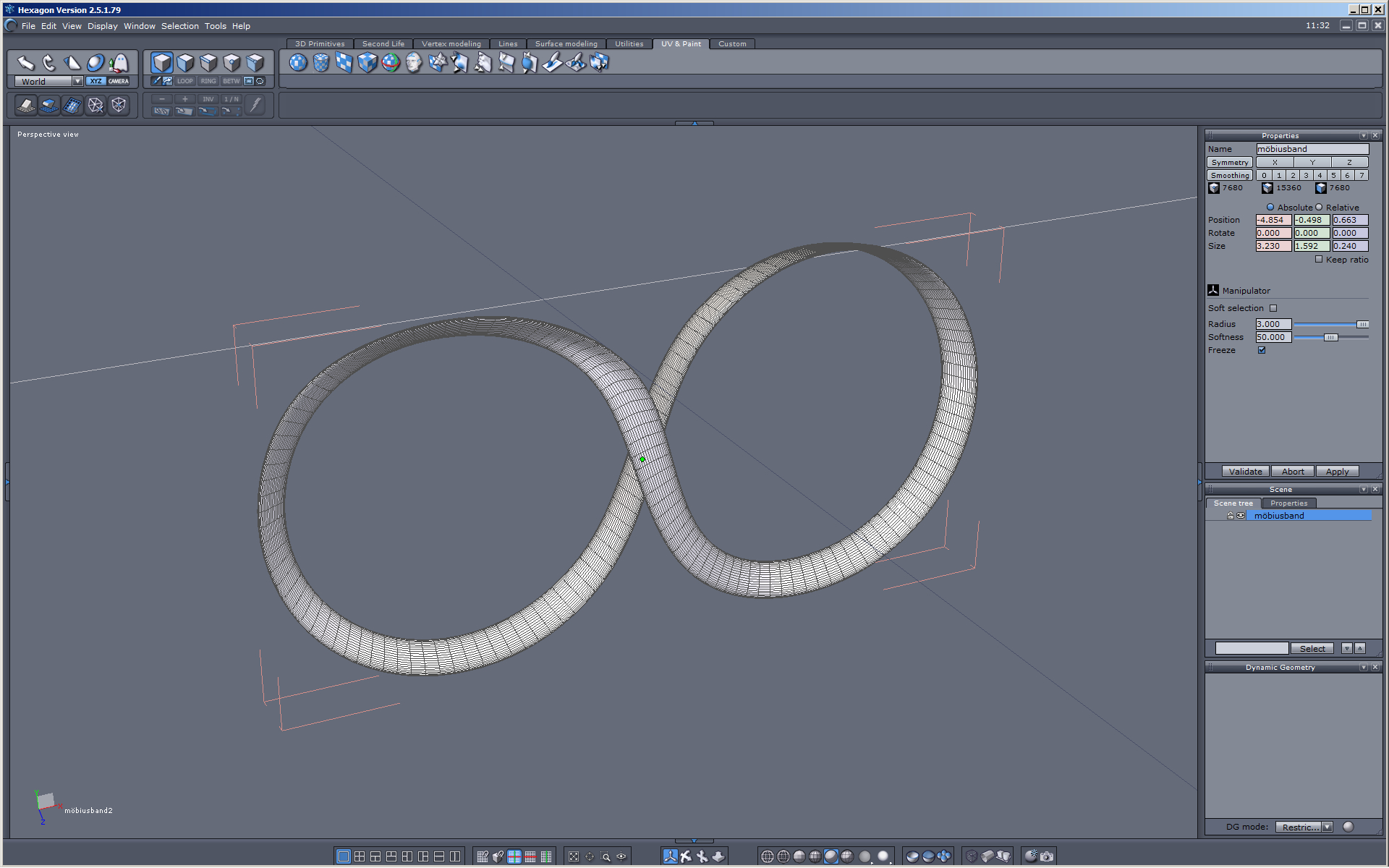Enable the Soft selection checkbox
This screenshot has height=868, width=1389.
click(1273, 308)
